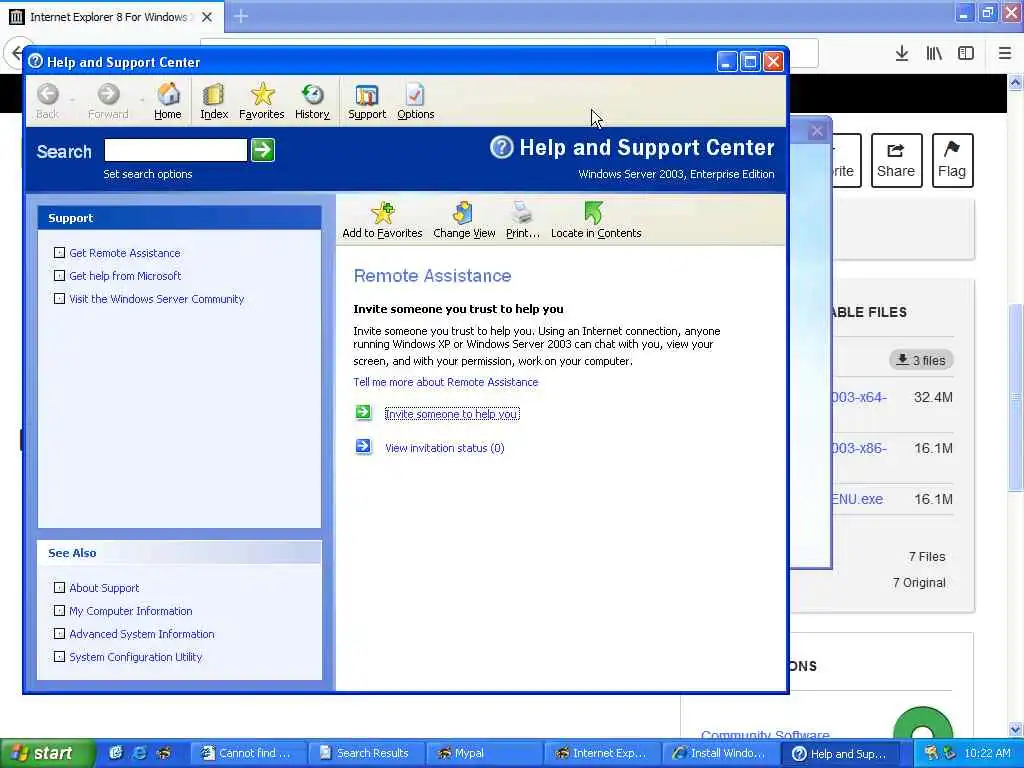Open browser downloads arrow icon
This screenshot has height=768, width=1024.
tap(902, 54)
